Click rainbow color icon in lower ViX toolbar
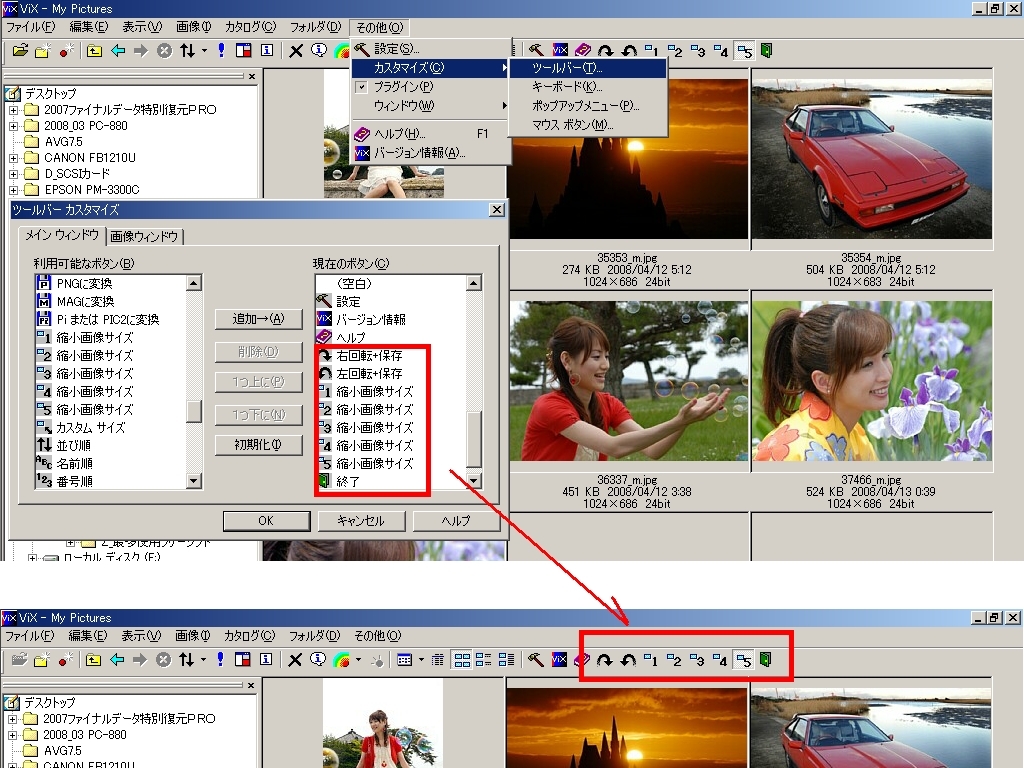Screen dimensions: 1024x768 pyautogui.click(x=342, y=660)
